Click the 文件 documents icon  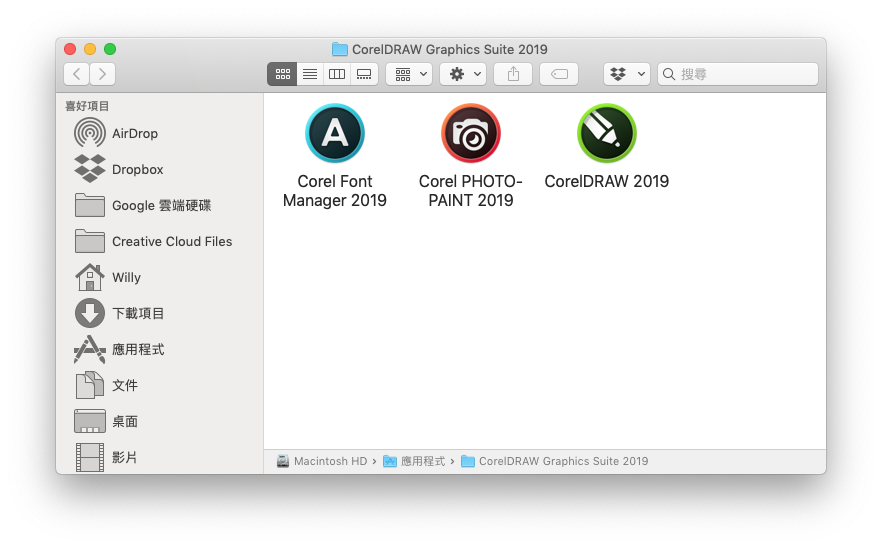point(89,385)
